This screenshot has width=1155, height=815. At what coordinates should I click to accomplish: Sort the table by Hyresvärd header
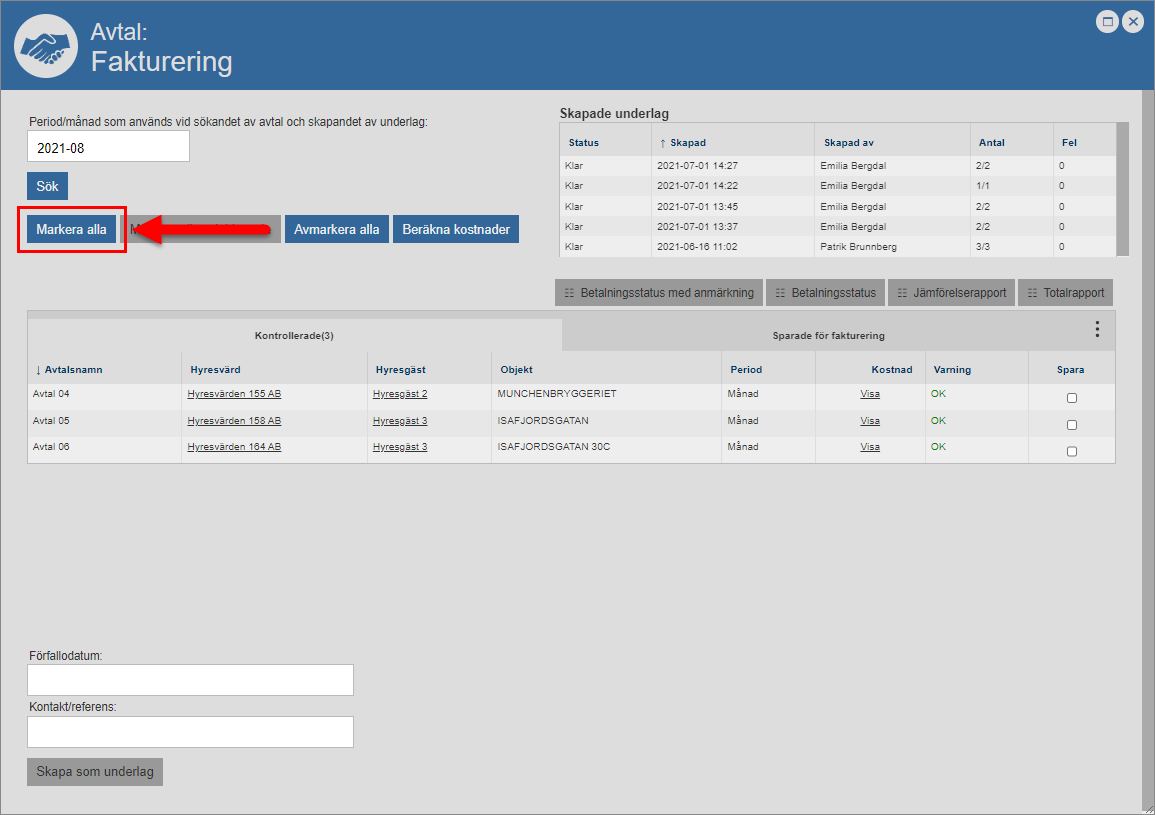215,370
